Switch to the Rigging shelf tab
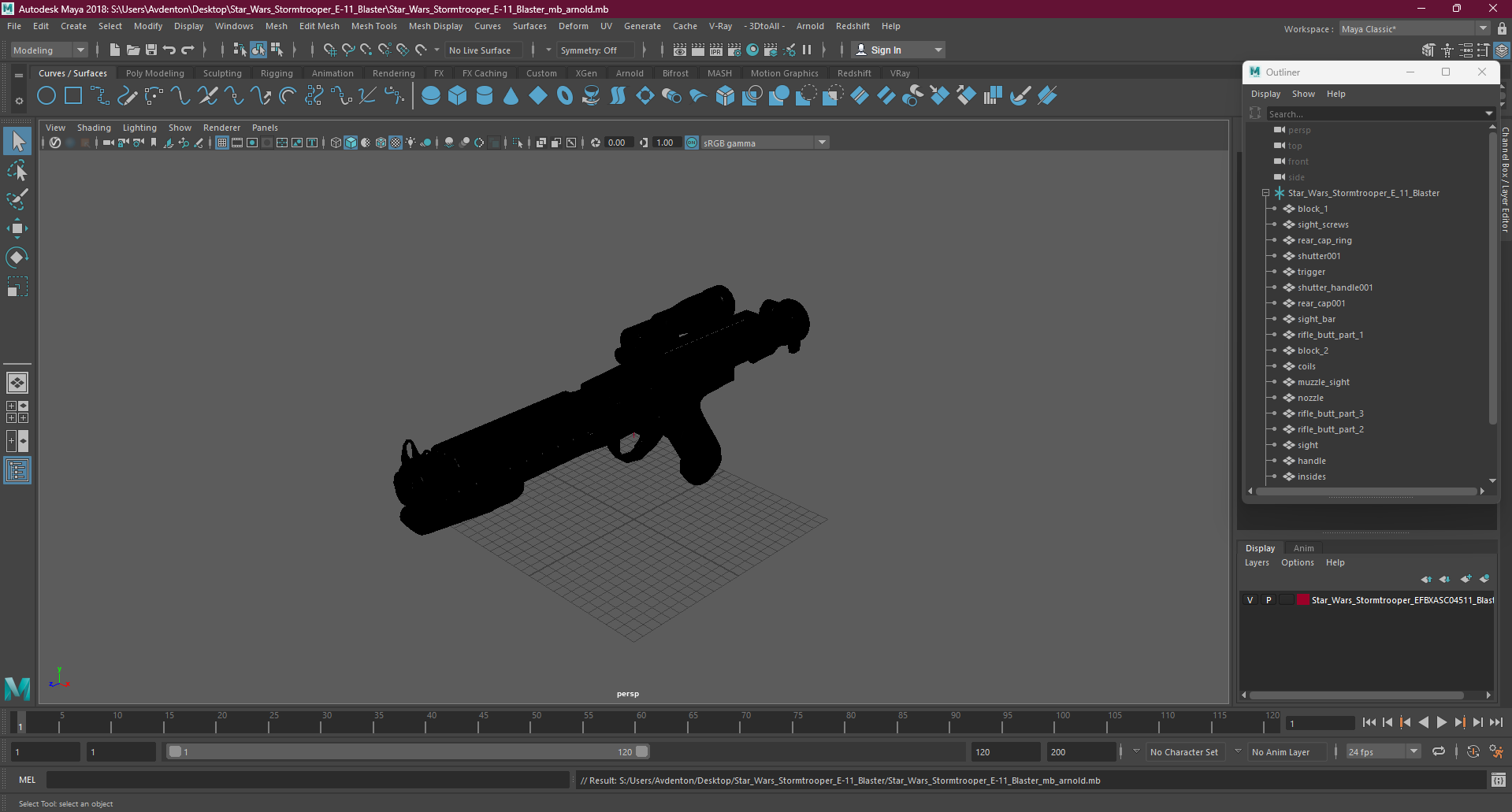 [x=277, y=73]
